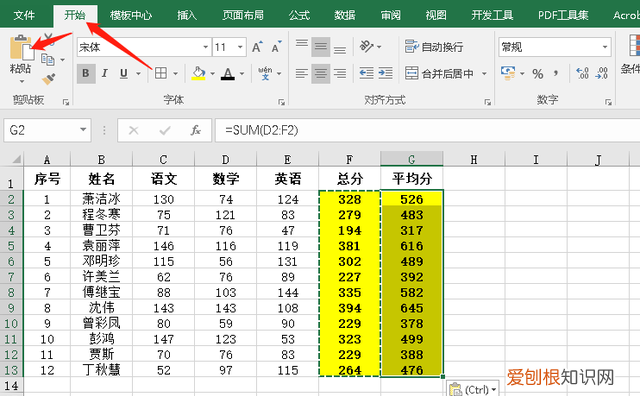Expand the 粘贴 paste options arrow

pyautogui.click(x=22, y=81)
